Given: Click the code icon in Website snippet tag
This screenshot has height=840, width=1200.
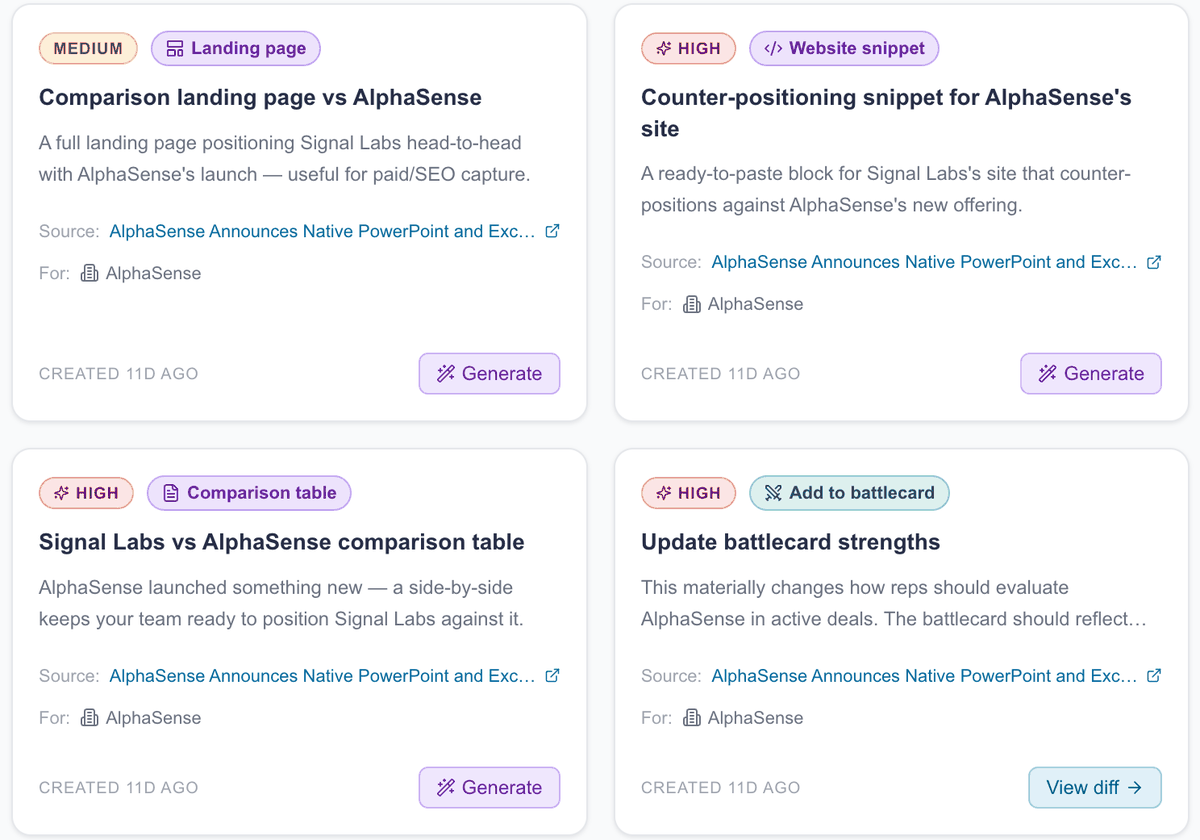Looking at the screenshot, I should click(773, 48).
